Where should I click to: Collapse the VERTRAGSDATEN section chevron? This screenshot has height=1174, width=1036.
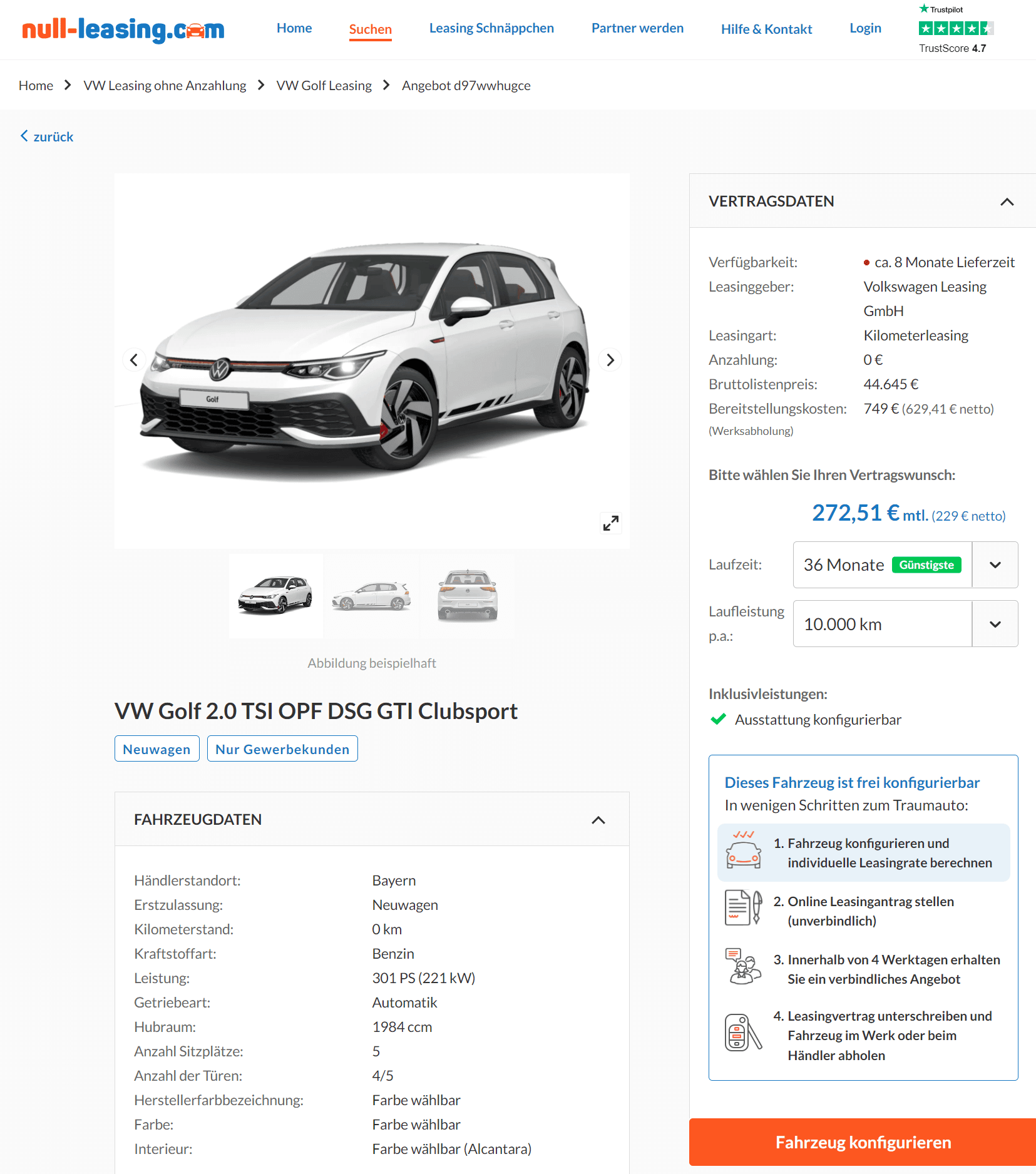(1007, 202)
